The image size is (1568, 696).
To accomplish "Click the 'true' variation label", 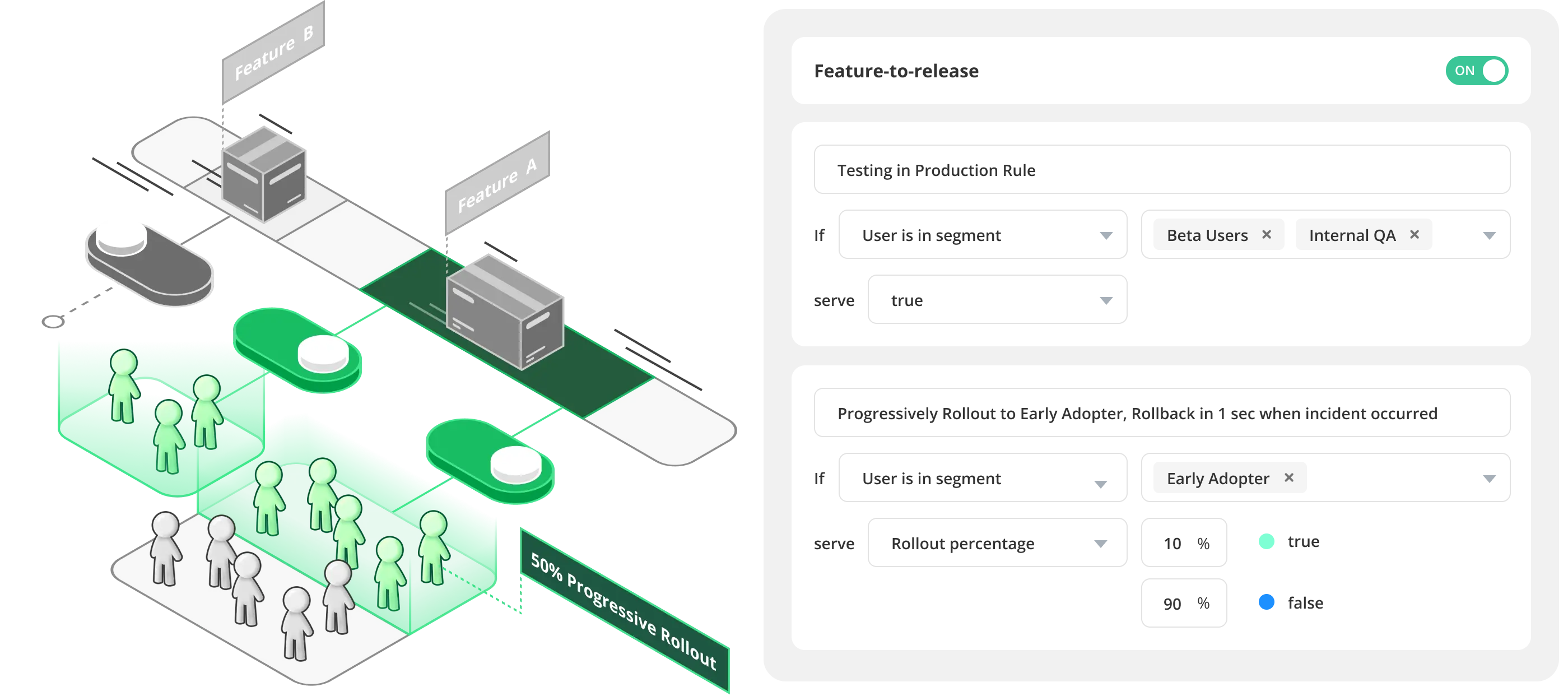I will click(1303, 541).
